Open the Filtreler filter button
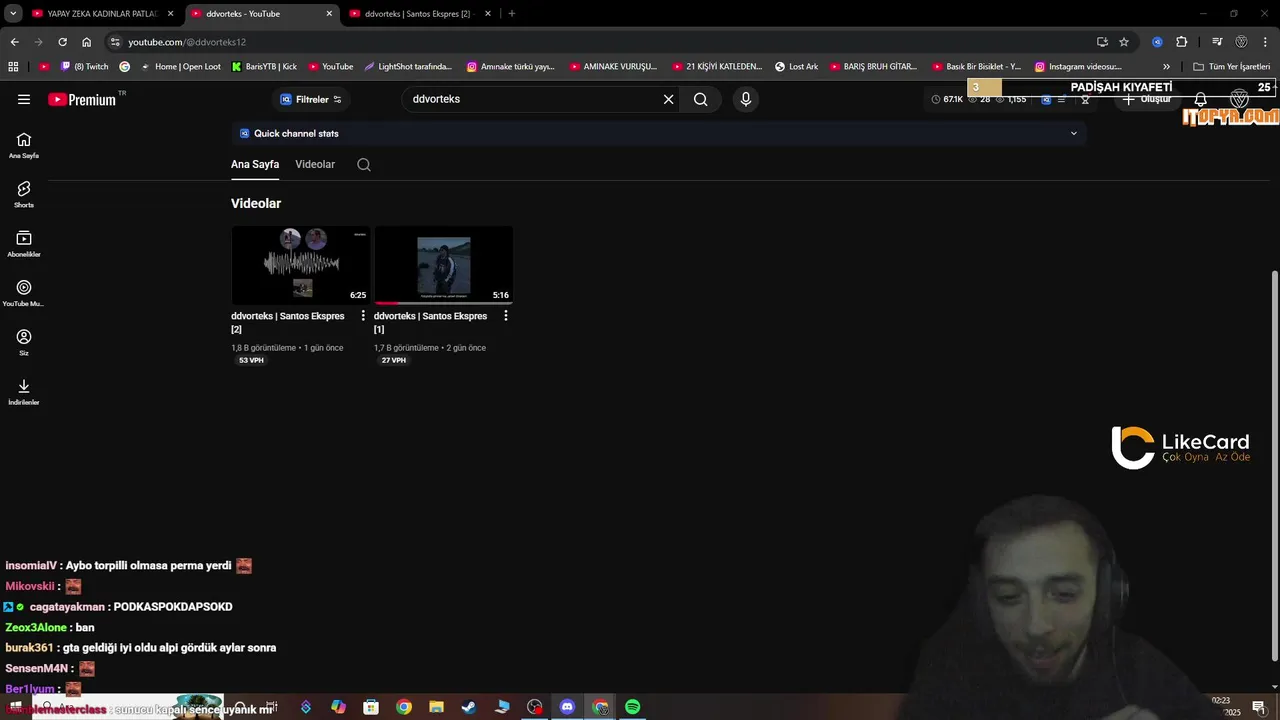1280x720 pixels. [310, 99]
